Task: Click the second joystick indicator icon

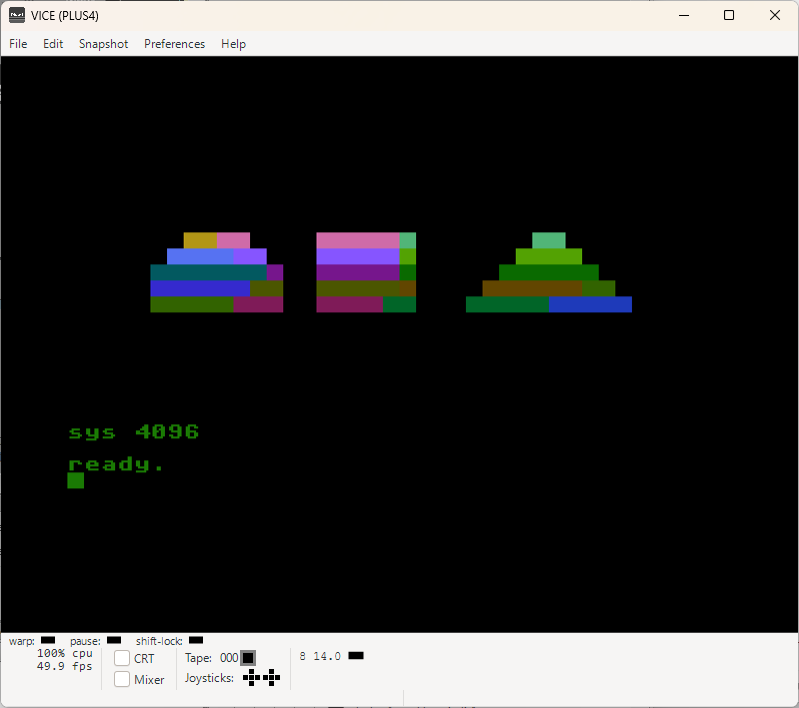Action: coord(272,678)
